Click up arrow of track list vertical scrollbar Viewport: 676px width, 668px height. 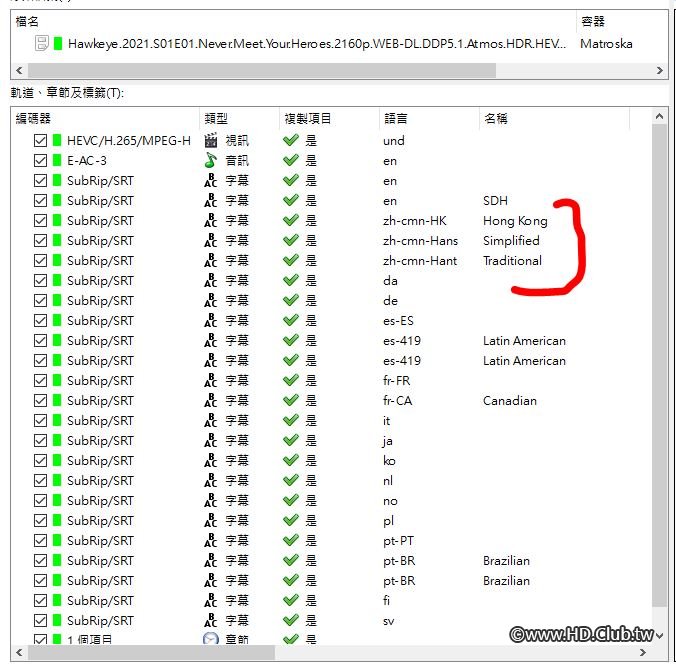click(x=659, y=116)
